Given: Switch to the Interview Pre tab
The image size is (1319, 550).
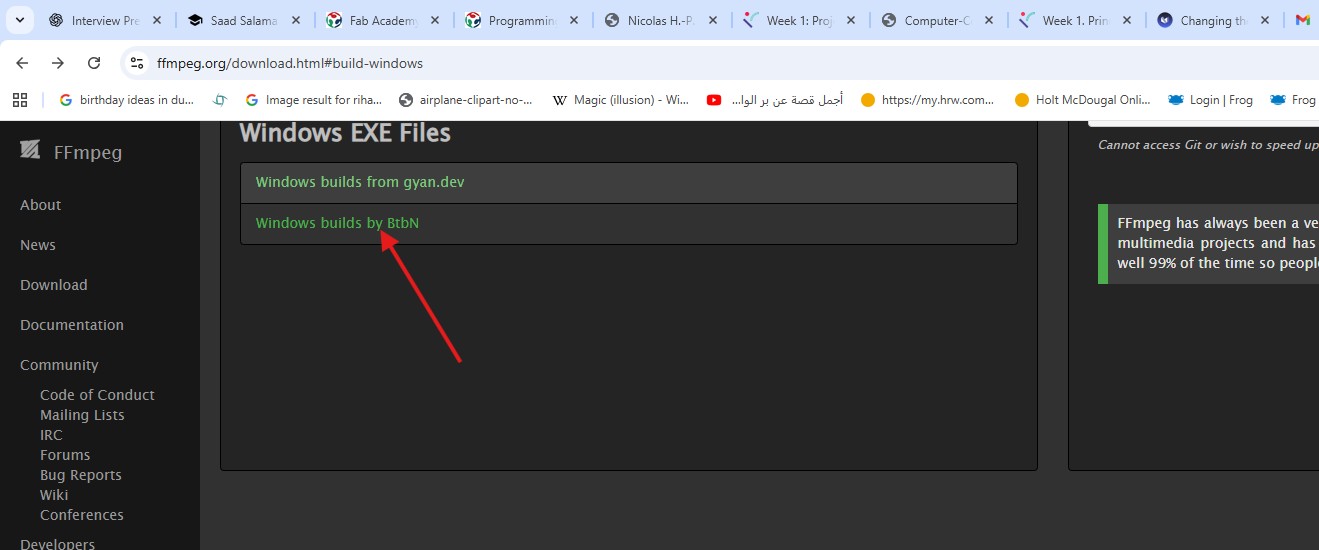Looking at the screenshot, I should [105, 20].
